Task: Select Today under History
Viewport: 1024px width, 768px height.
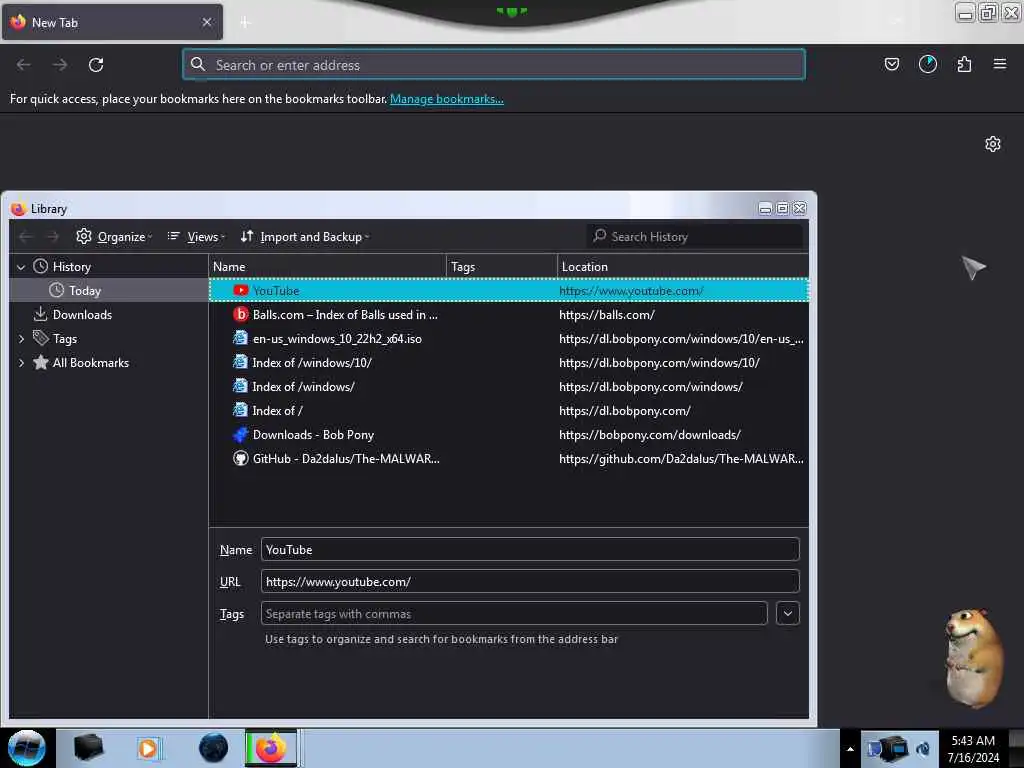Action: point(84,291)
